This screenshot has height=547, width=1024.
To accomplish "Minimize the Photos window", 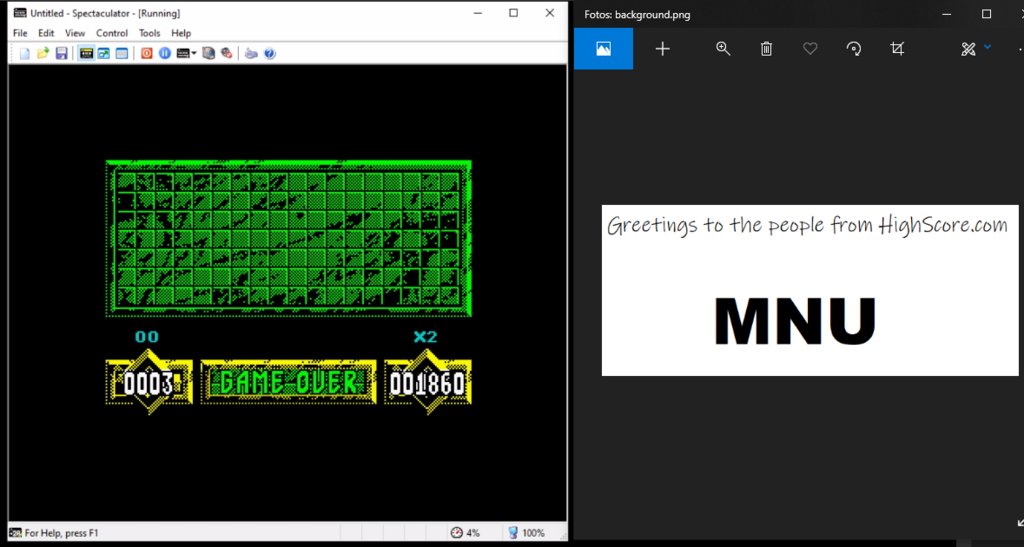I will pos(947,14).
